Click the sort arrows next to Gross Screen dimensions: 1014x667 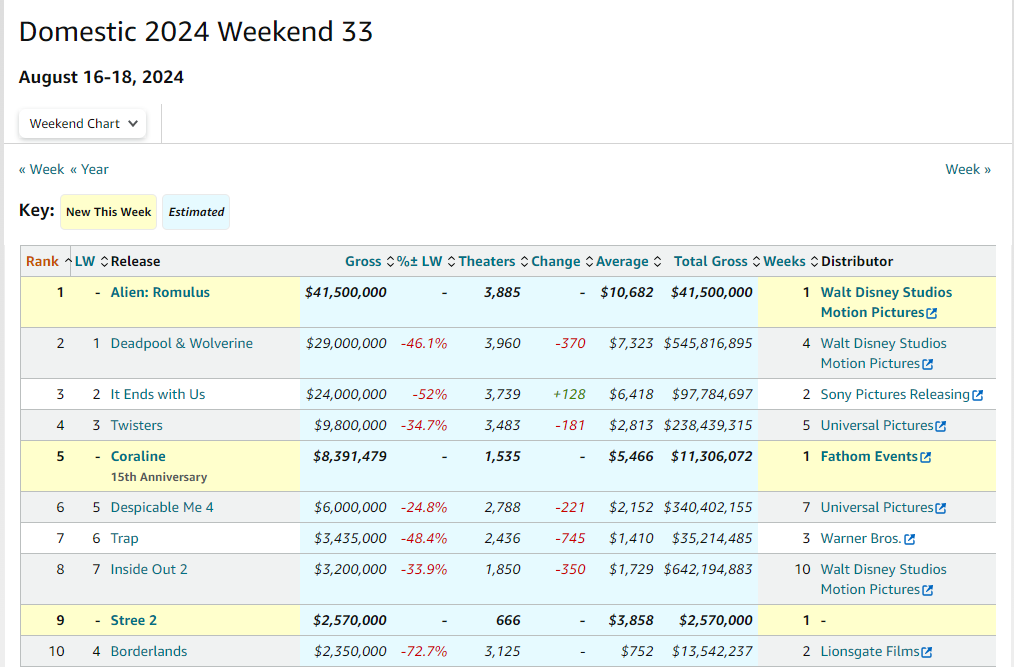390,261
